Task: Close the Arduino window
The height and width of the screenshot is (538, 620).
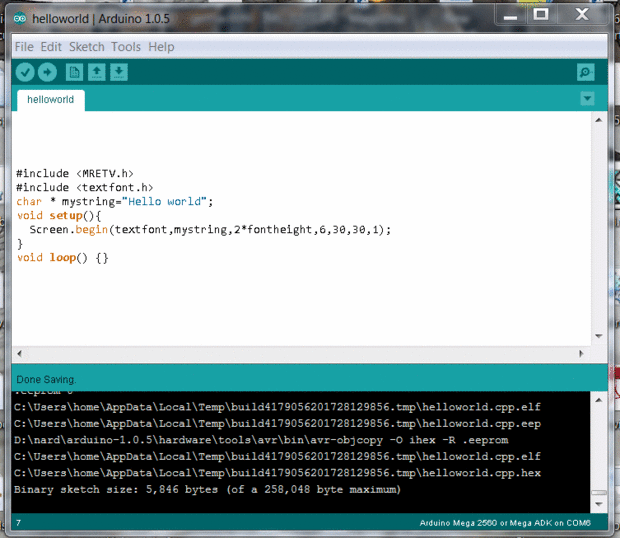Action: pyautogui.click(x=582, y=15)
